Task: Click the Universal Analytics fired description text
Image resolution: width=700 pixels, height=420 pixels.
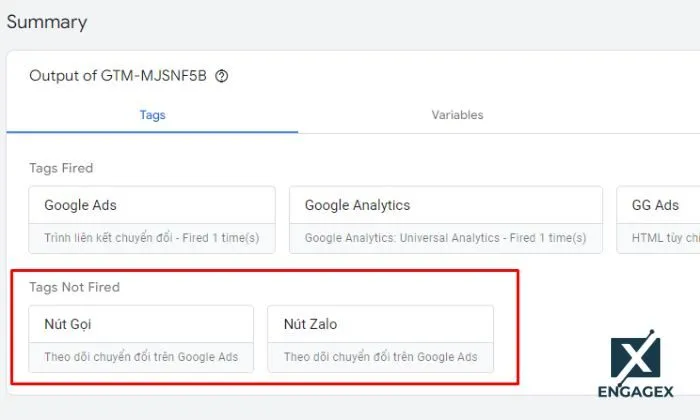Action: click(445, 238)
